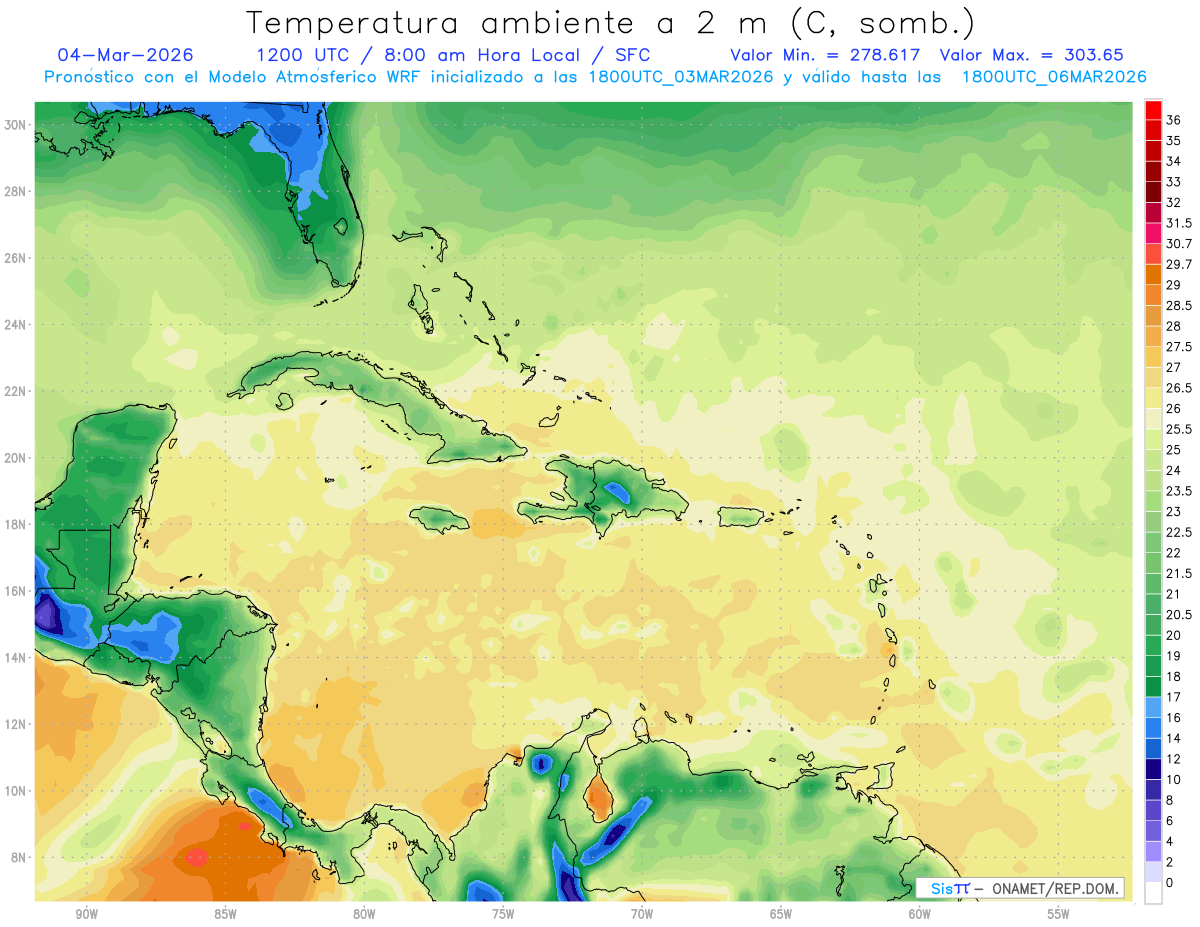Click the '16N' latitude label
Viewport: 1200px width, 927px height.
[16, 591]
